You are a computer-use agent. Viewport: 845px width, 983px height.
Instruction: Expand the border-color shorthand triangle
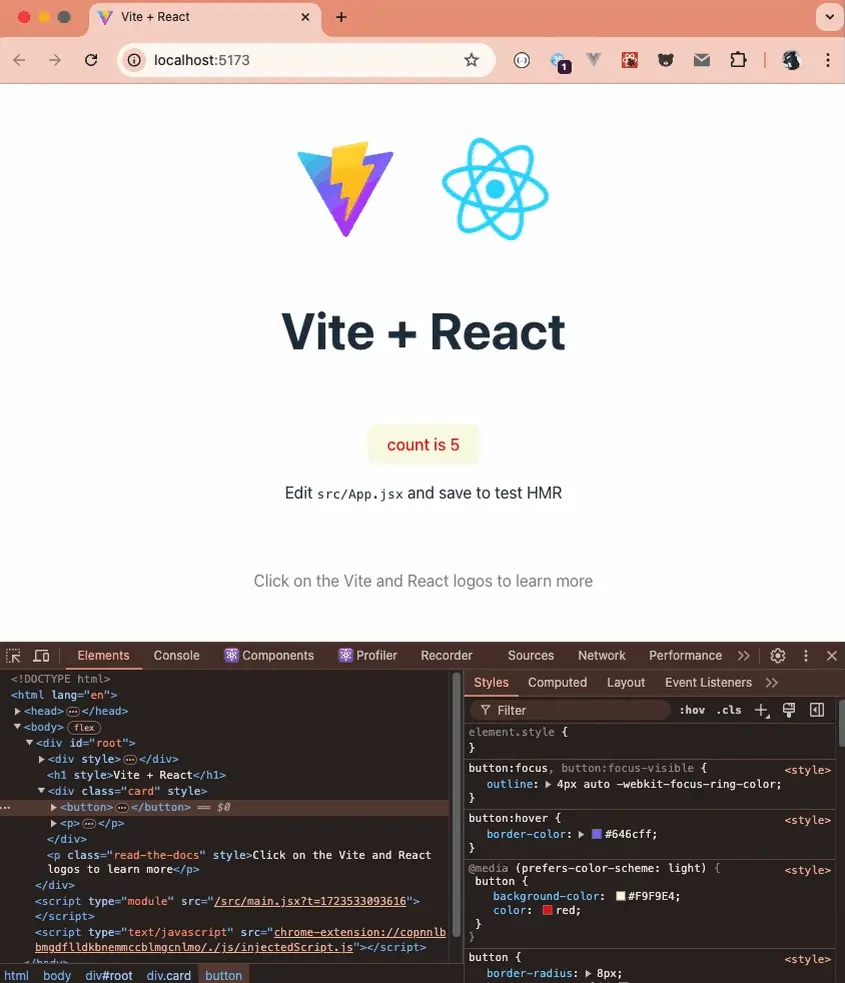click(x=581, y=834)
